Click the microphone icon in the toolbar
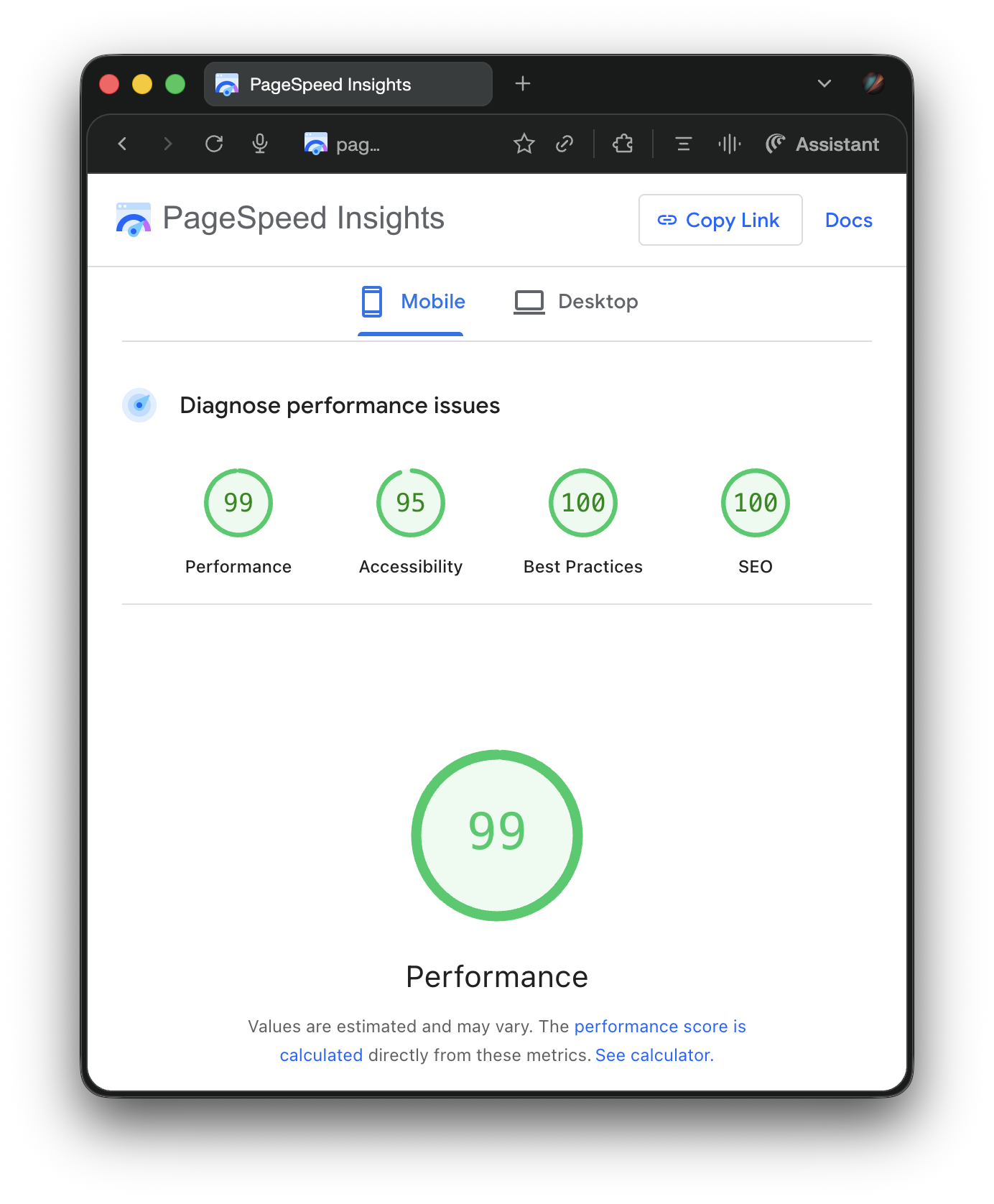Image resolution: width=994 pixels, height=1204 pixels. 260,144
